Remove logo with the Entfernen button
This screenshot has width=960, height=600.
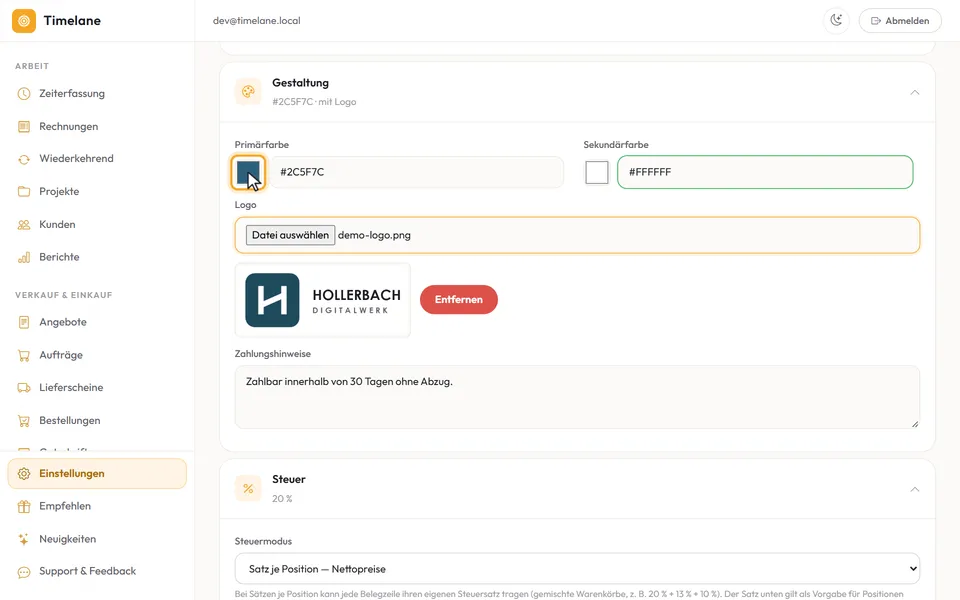[x=459, y=299]
